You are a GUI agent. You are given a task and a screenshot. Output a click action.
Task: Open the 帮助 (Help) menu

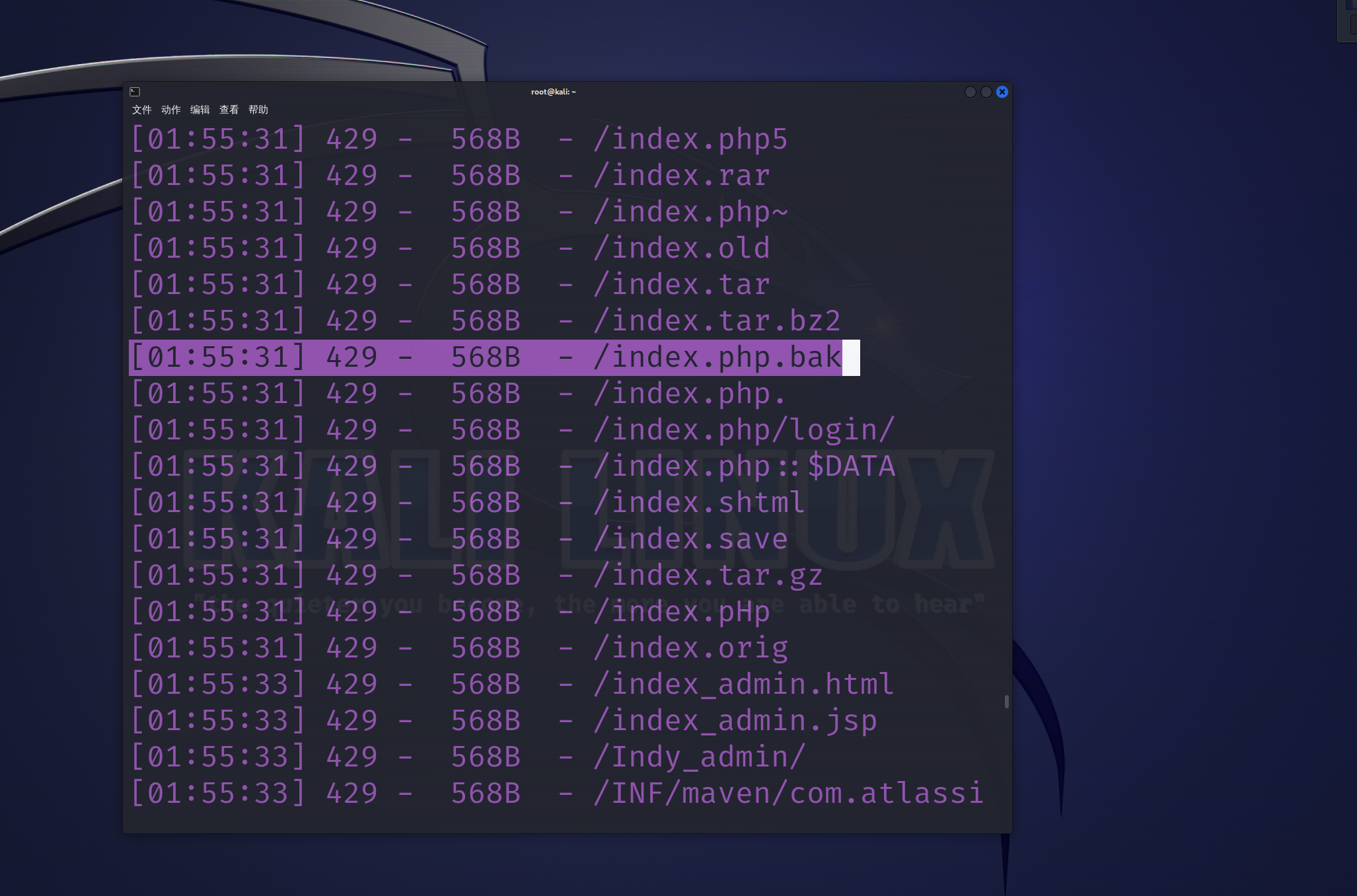pos(258,110)
